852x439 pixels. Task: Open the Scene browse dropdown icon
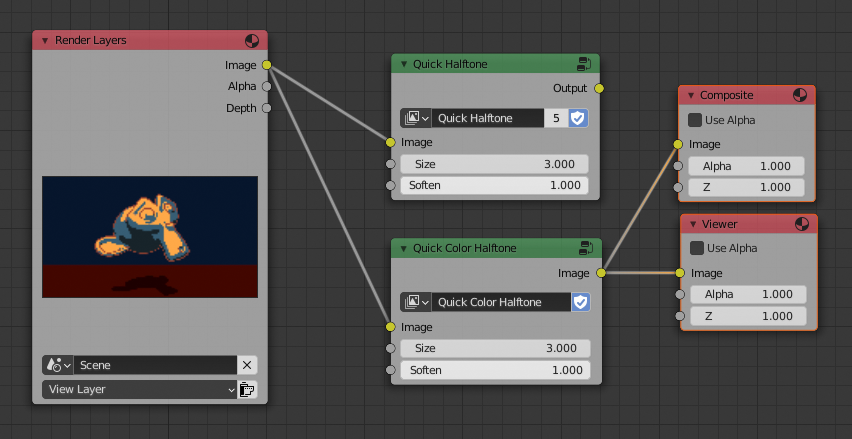pos(57,365)
